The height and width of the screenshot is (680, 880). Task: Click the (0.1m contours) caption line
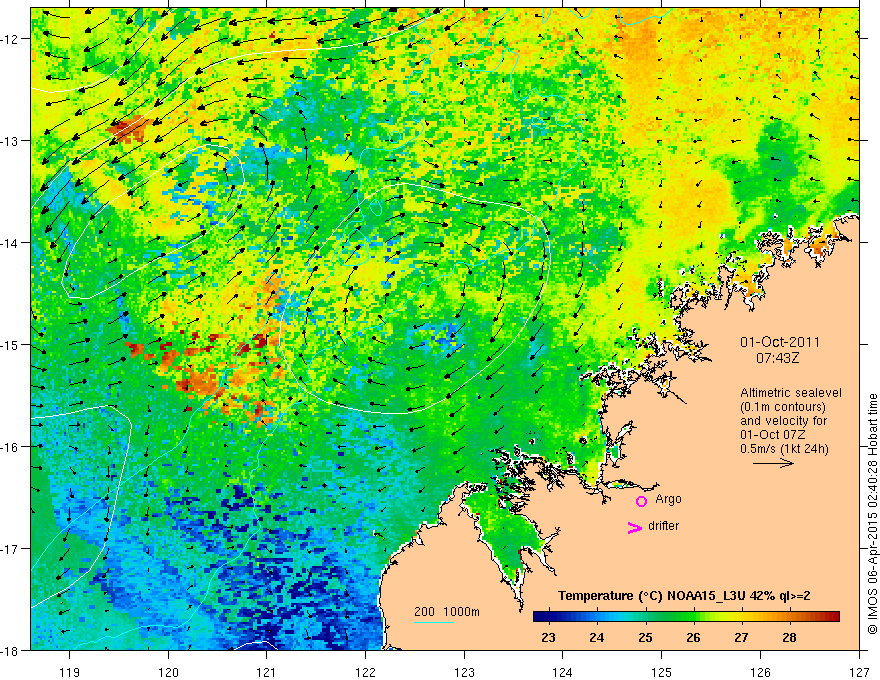coord(783,407)
